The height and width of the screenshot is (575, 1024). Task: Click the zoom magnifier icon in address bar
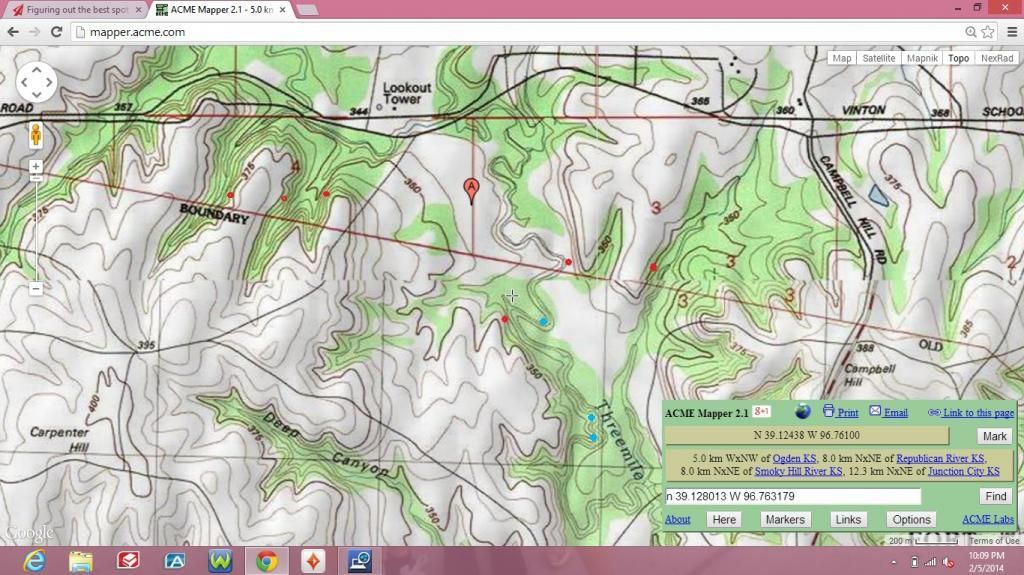point(970,32)
